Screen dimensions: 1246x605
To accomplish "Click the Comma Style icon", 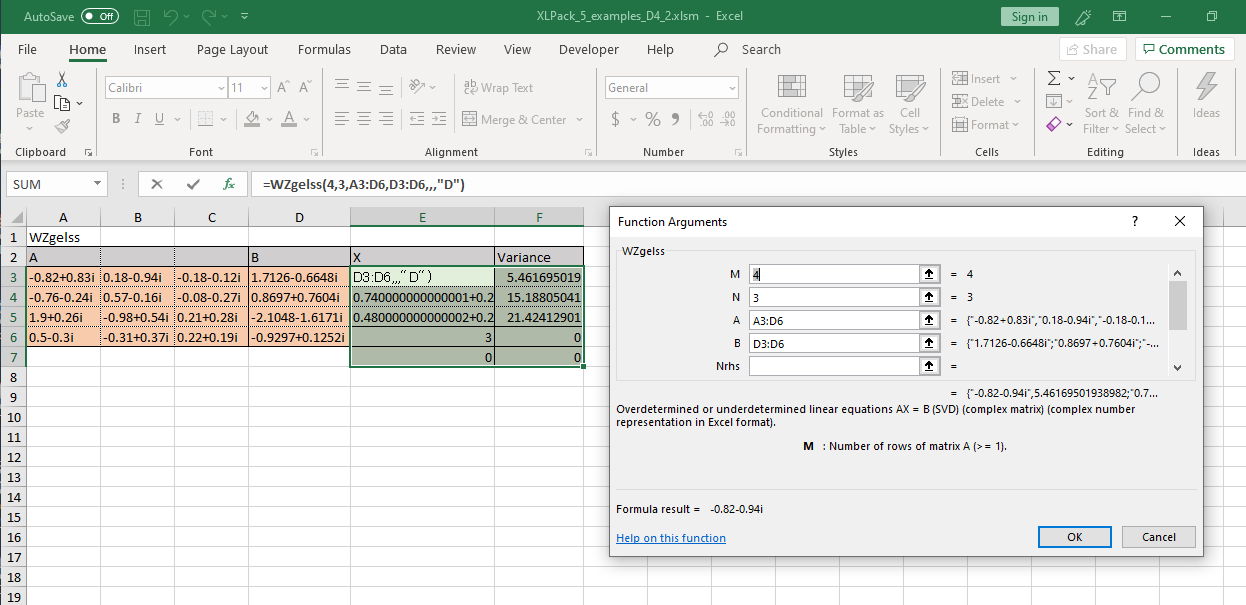I will point(676,119).
